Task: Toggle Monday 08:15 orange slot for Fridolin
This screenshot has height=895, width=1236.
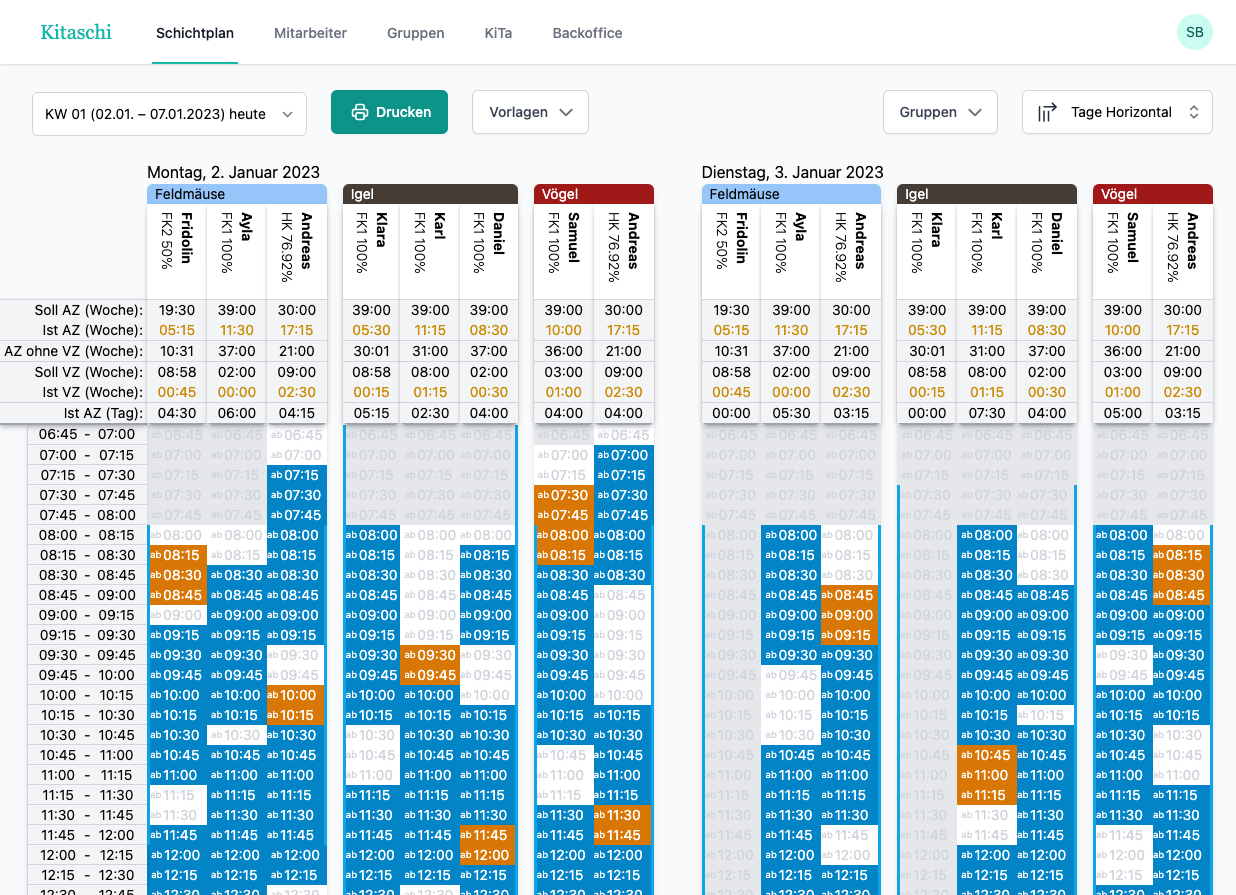Action: [177, 555]
